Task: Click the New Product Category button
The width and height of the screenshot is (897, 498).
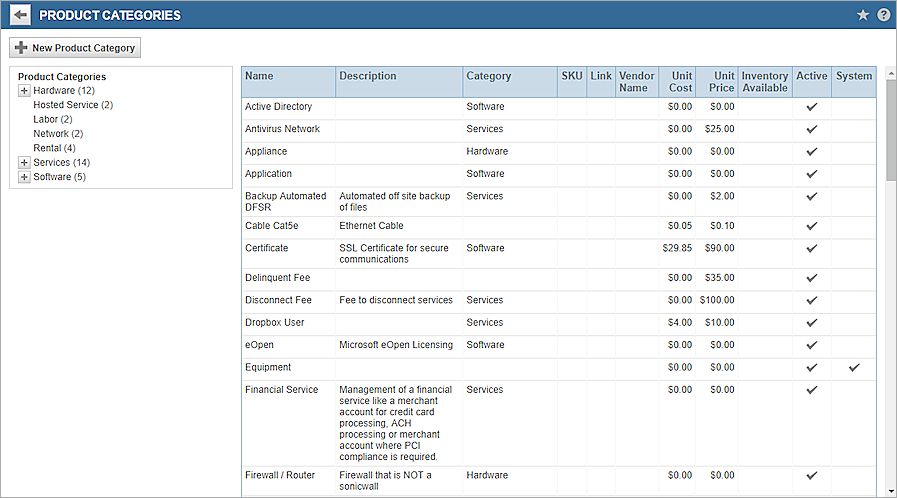Action: click(x=75, y=48)
